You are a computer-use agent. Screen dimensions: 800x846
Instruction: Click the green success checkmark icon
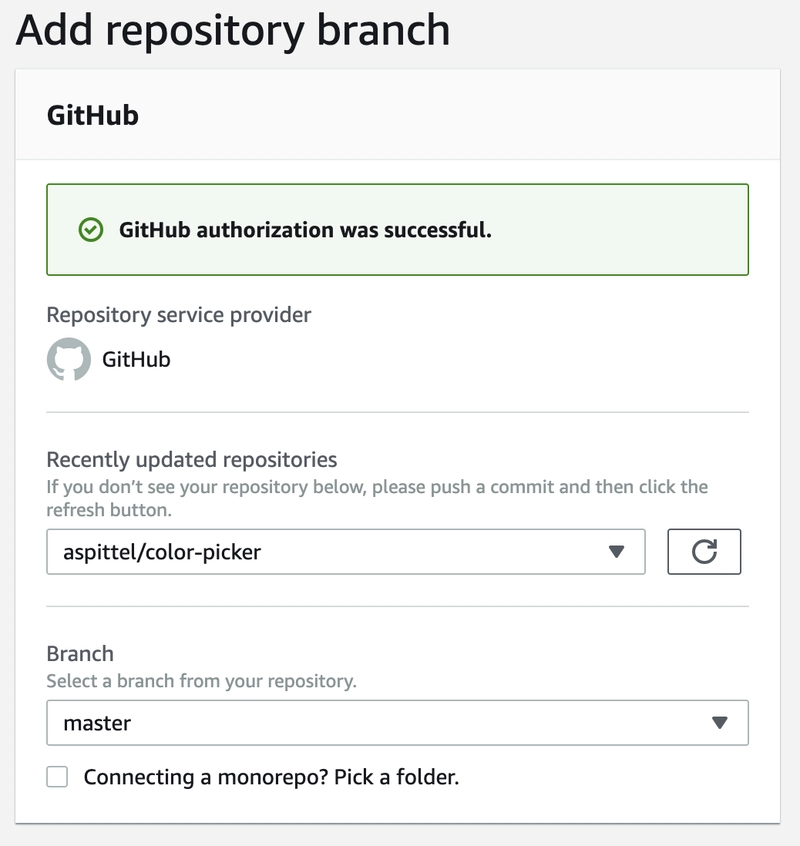coord(91,230)
